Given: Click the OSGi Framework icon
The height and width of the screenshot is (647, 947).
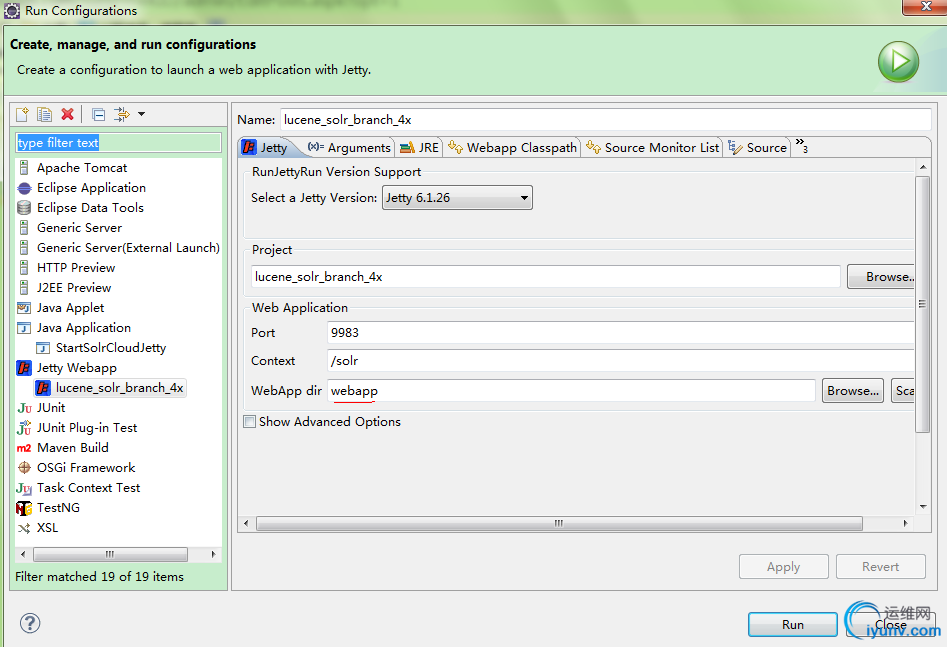Looking at the screenshot, I should tap(24, 468).
